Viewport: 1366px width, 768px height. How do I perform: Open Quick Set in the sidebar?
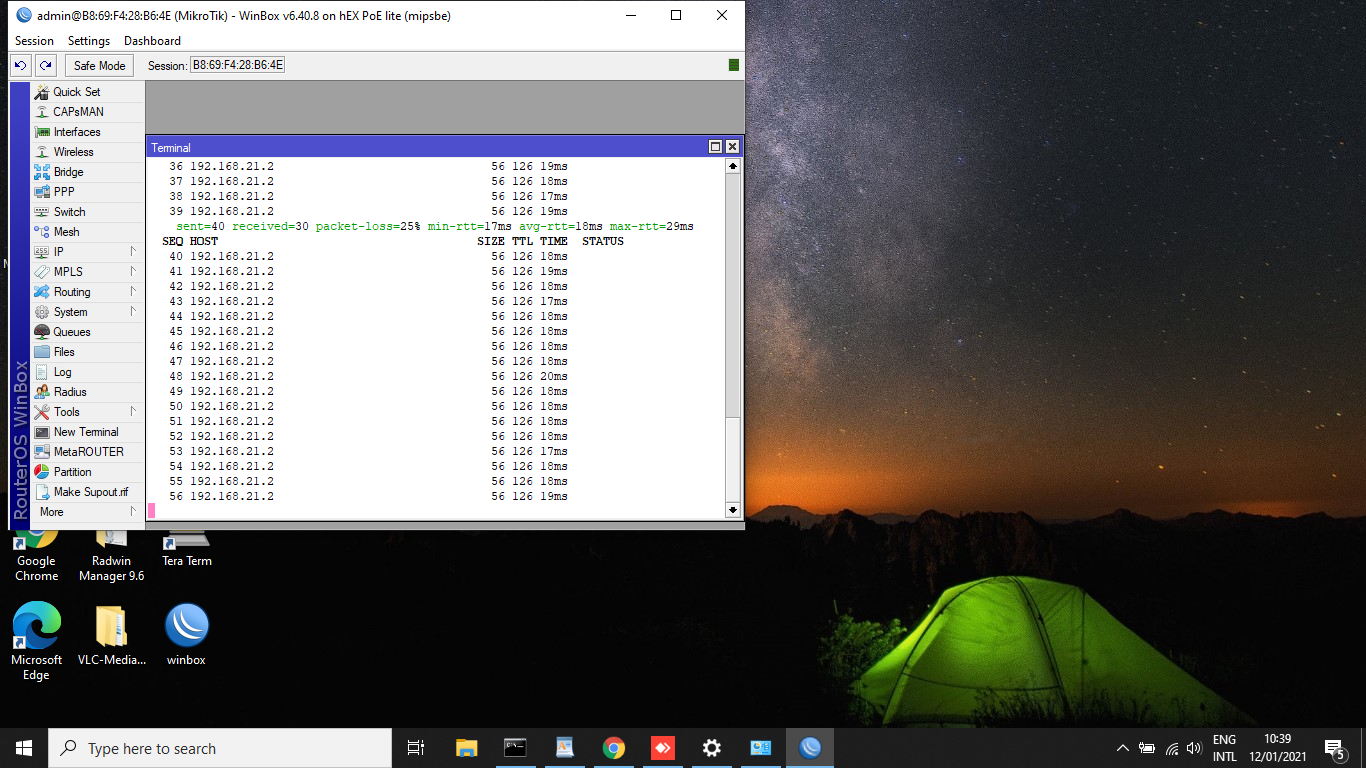click(76, 92)
